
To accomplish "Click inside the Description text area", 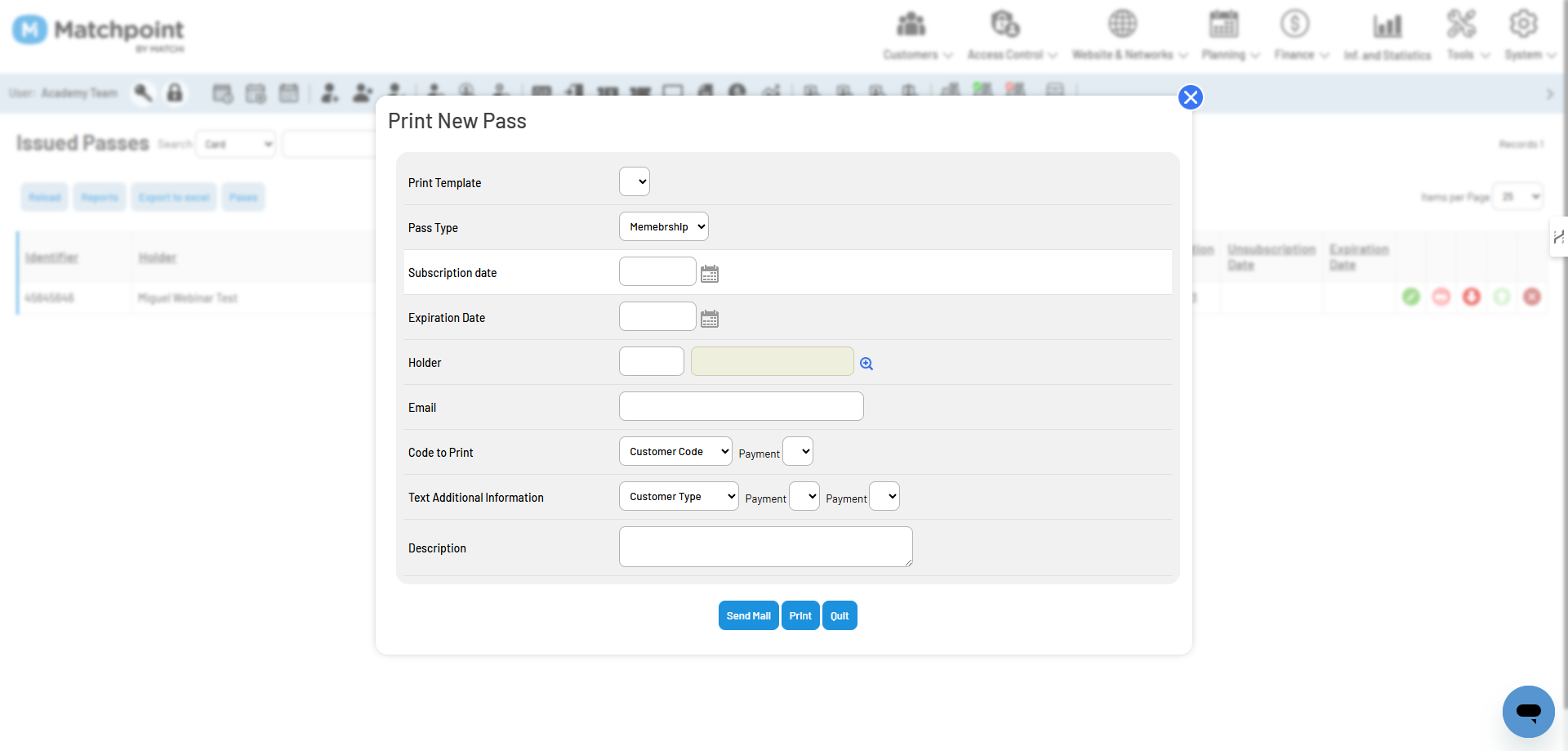I will pos(765,547).
